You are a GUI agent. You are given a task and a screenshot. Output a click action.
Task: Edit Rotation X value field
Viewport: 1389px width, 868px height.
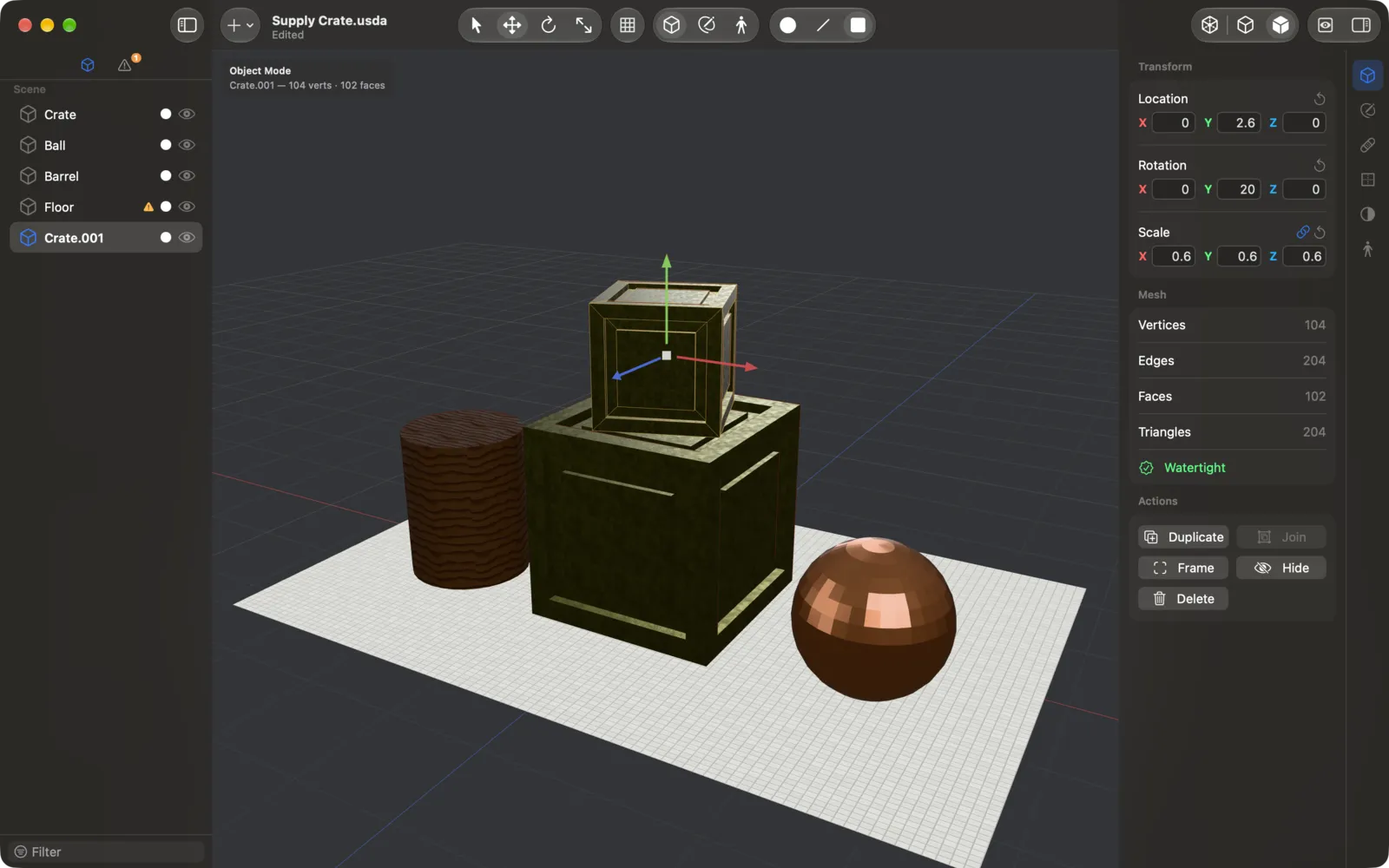1174,189
